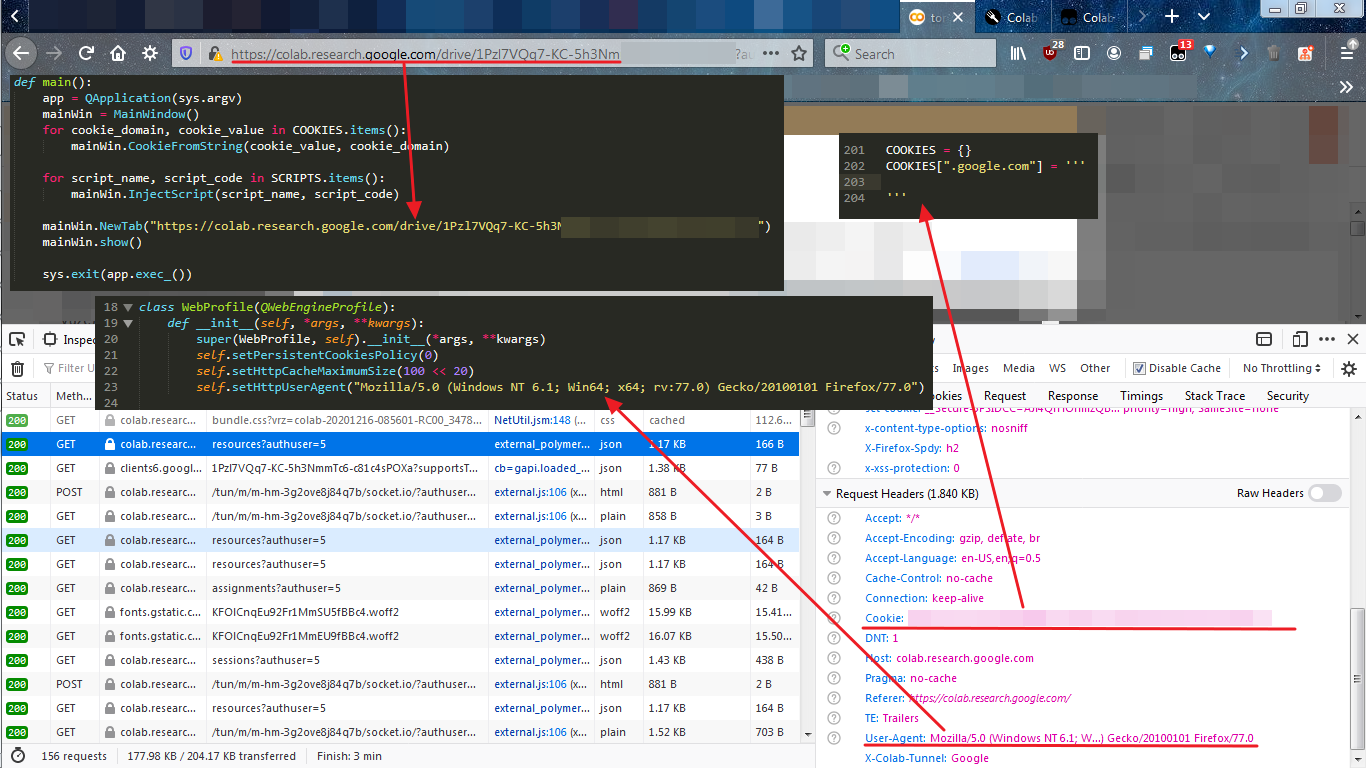Reload the page with the refresh icon
The height and width of the screenshot is (768, 1366).
point(86,54)
